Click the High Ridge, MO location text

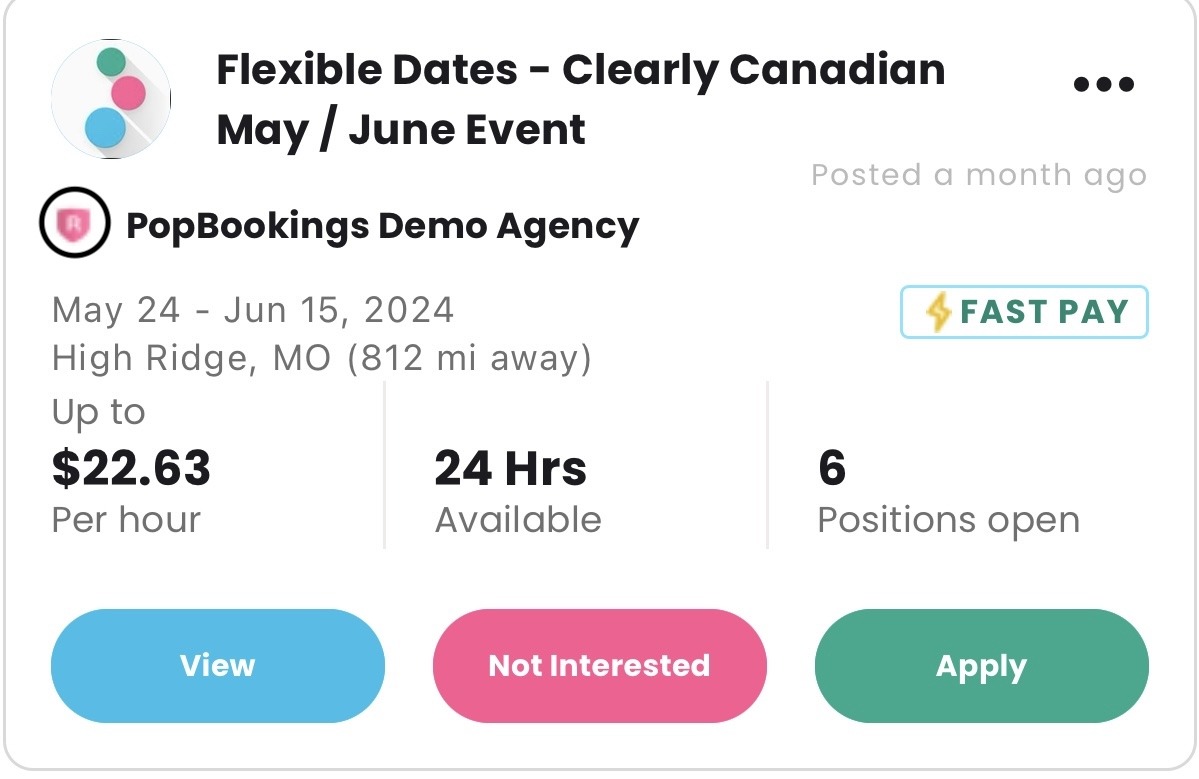point(321,358)
